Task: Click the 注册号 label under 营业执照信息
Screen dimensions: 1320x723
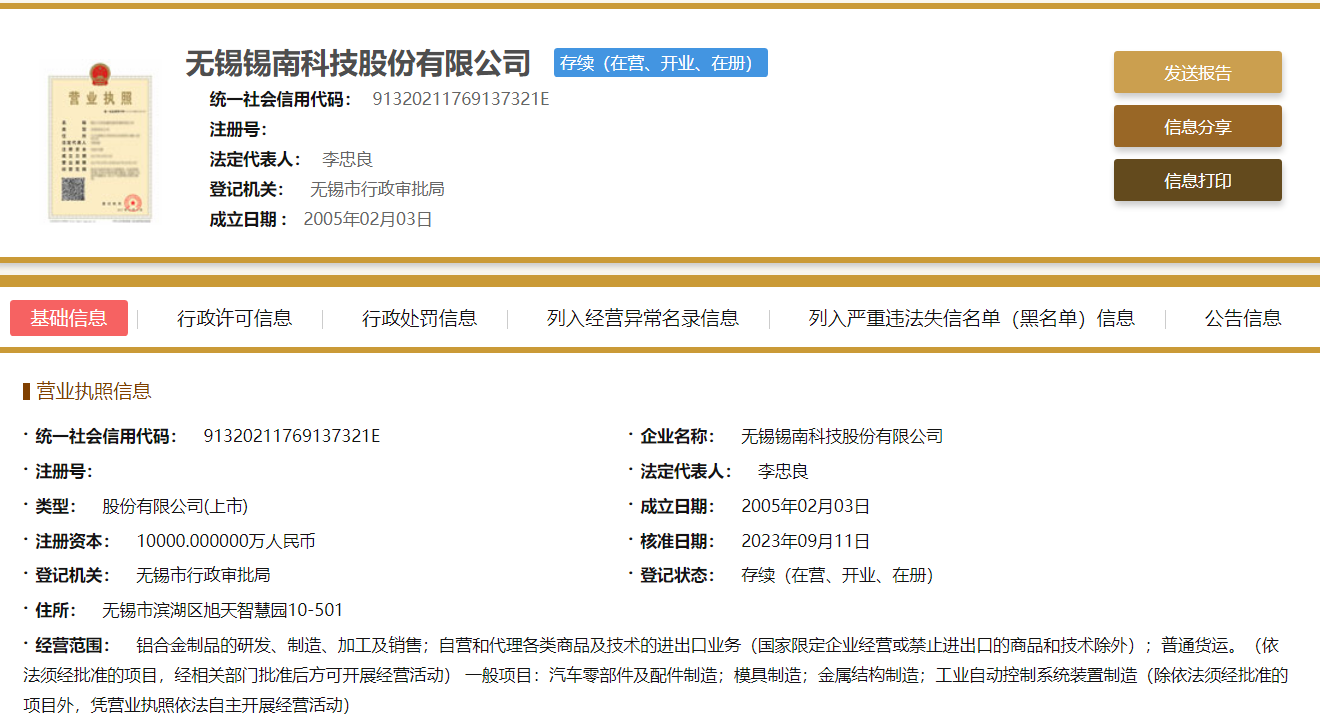Action: (65, 471)
